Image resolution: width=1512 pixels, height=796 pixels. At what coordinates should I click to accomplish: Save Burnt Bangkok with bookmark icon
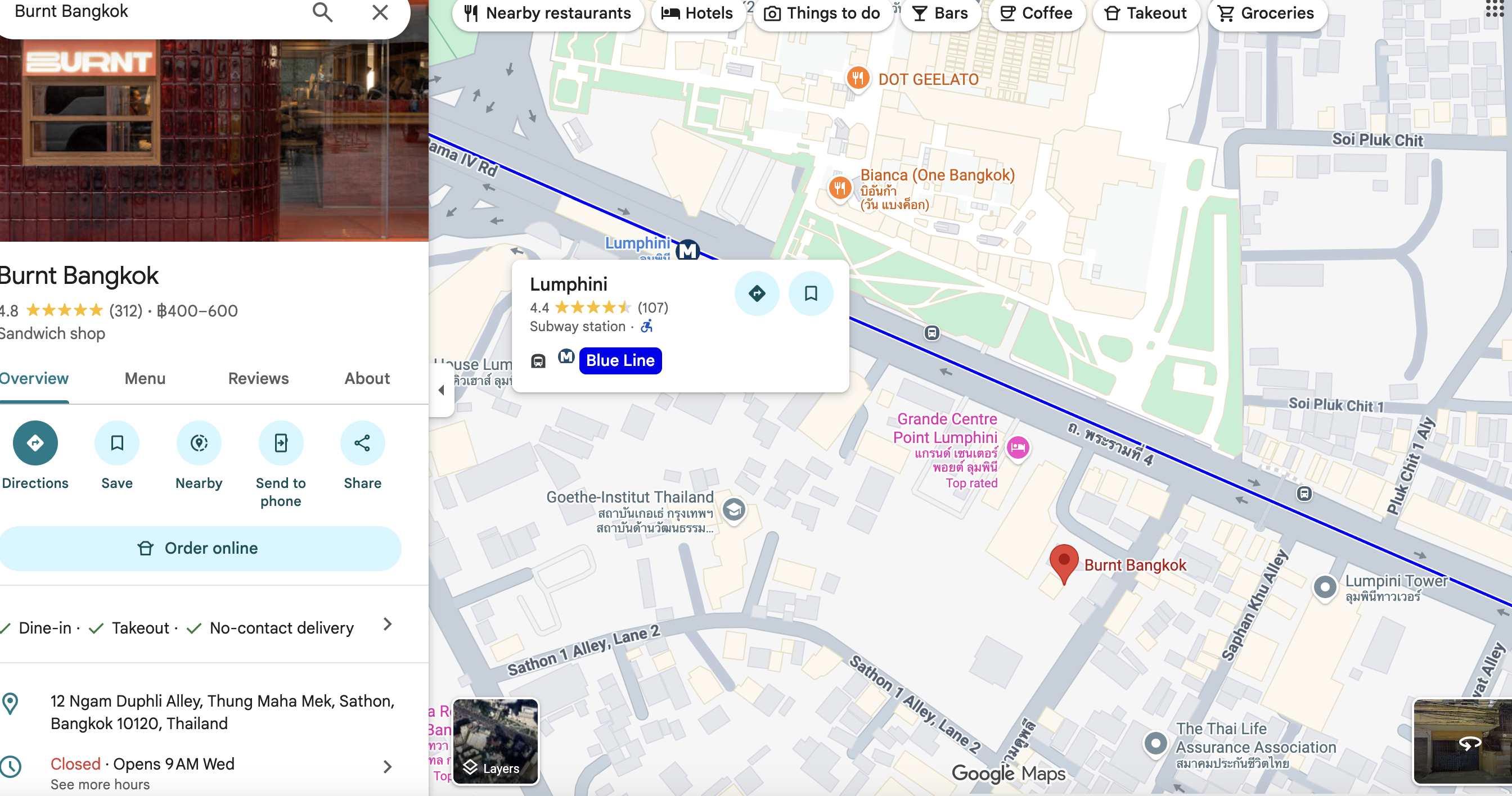pos(117,443)
